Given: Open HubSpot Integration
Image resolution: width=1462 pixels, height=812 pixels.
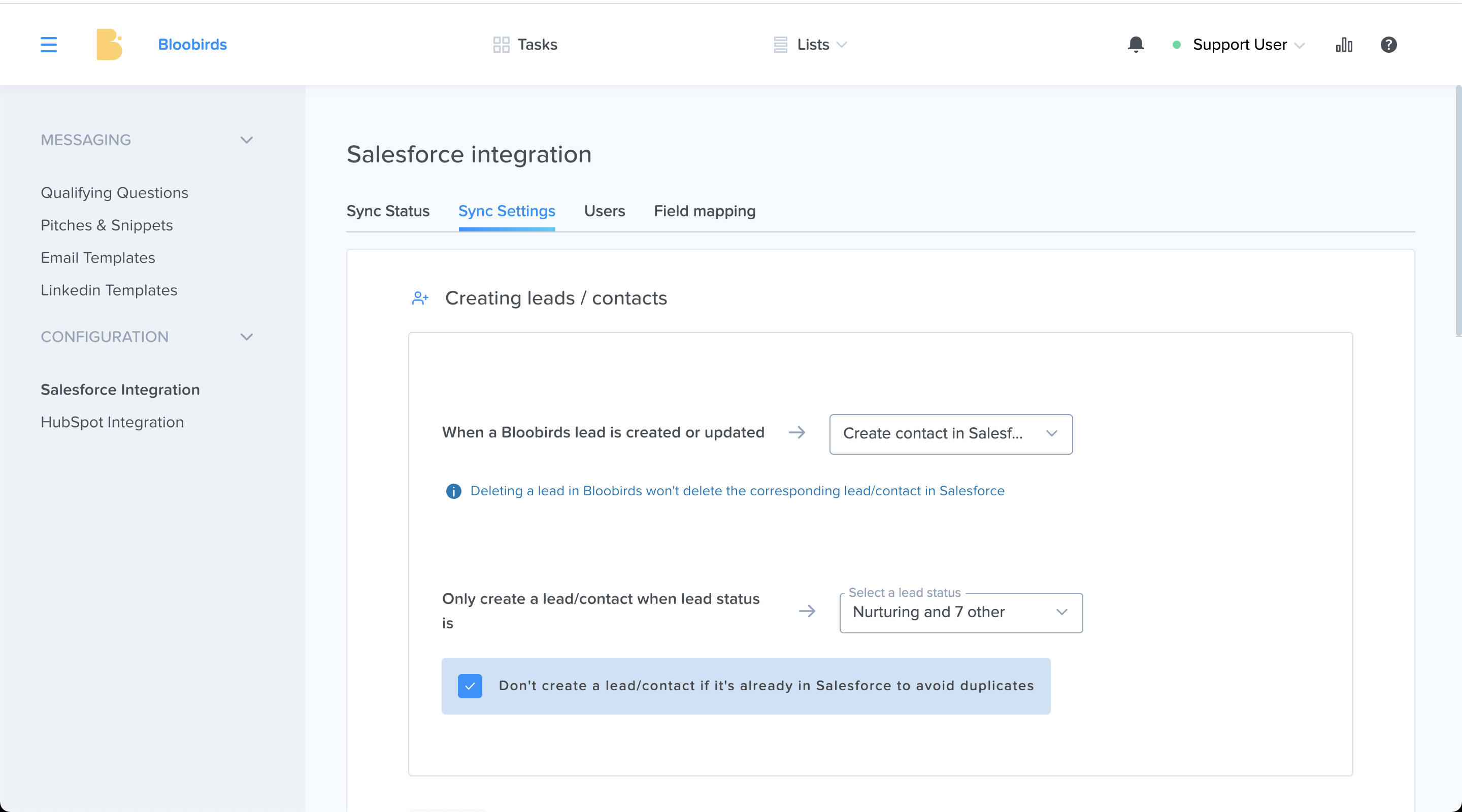Looking at the screenshot, I should tap(112, 422).
